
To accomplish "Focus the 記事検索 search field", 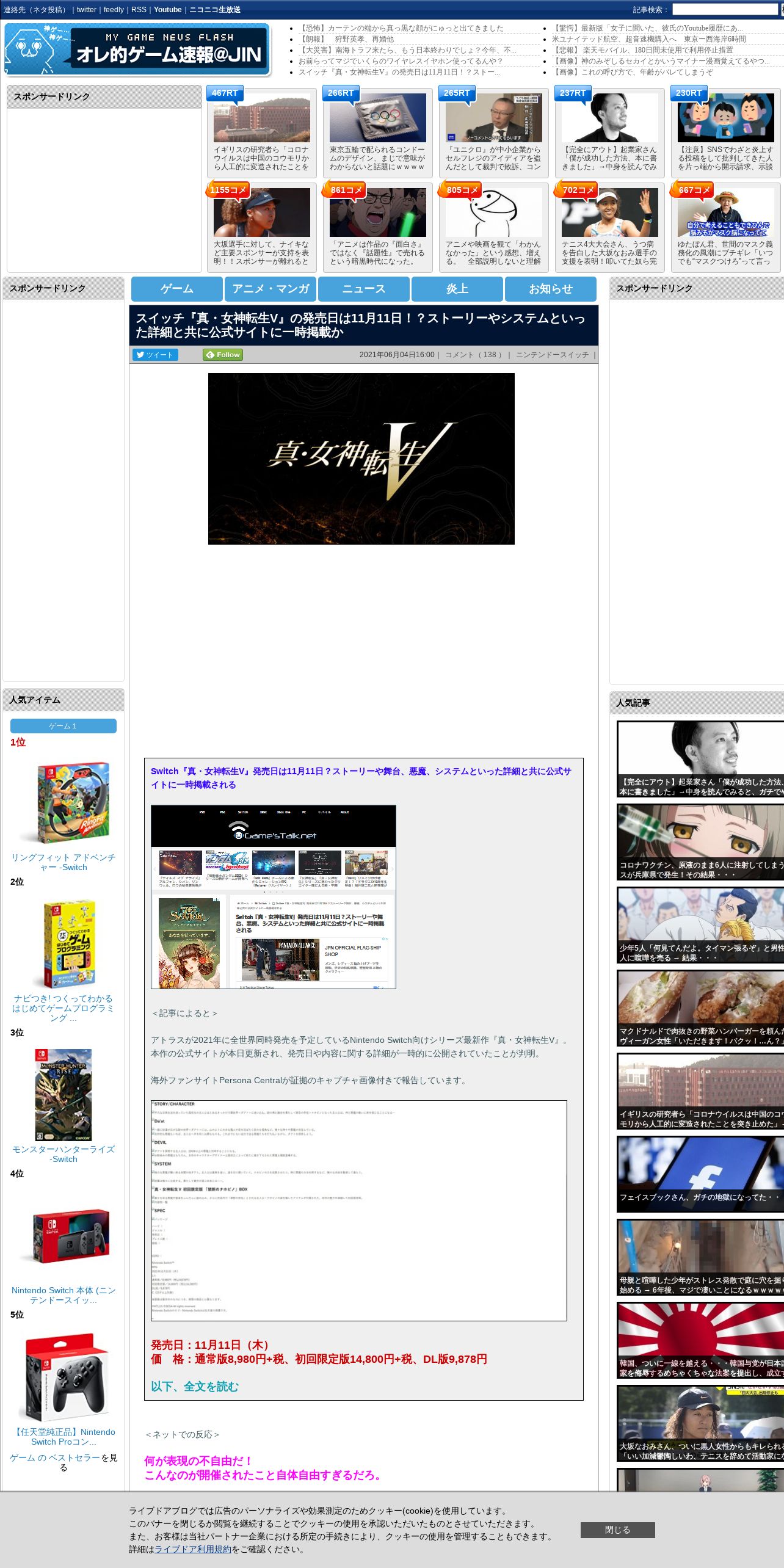I will 725,10.
